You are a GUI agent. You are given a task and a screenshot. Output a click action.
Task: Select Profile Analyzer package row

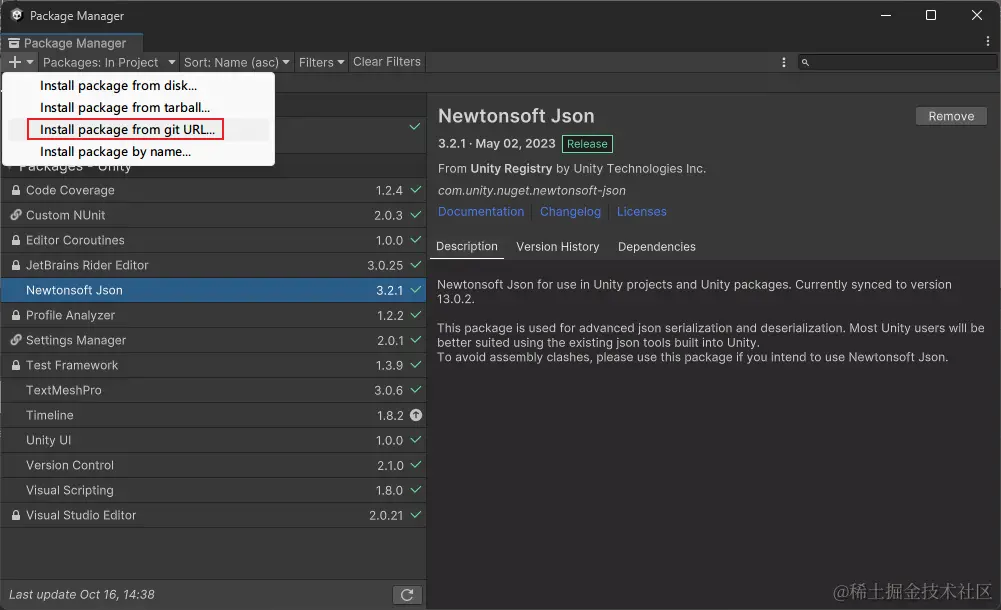click(213, 315)
